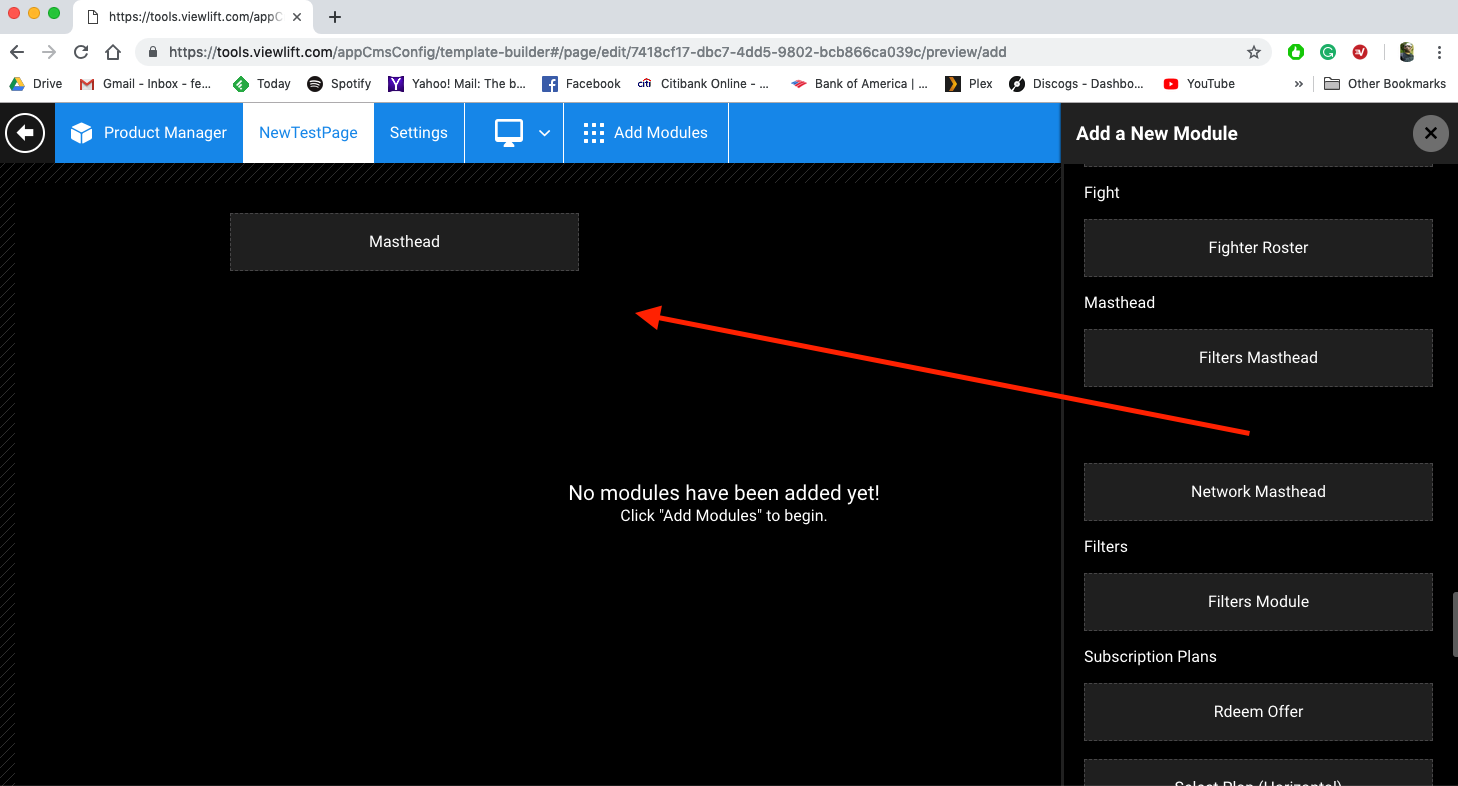Click the browser back arrow

point(17,52)
